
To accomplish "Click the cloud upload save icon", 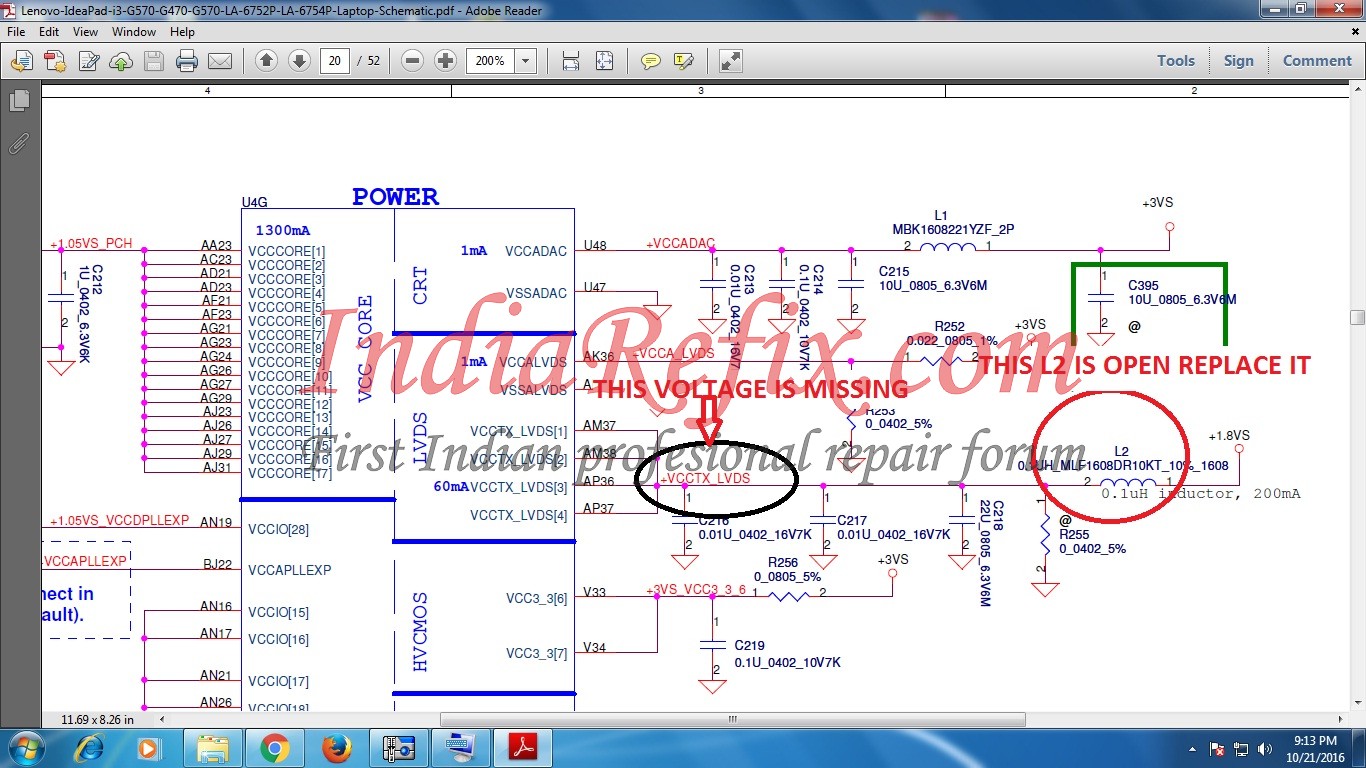I will [x=121, y=61].
